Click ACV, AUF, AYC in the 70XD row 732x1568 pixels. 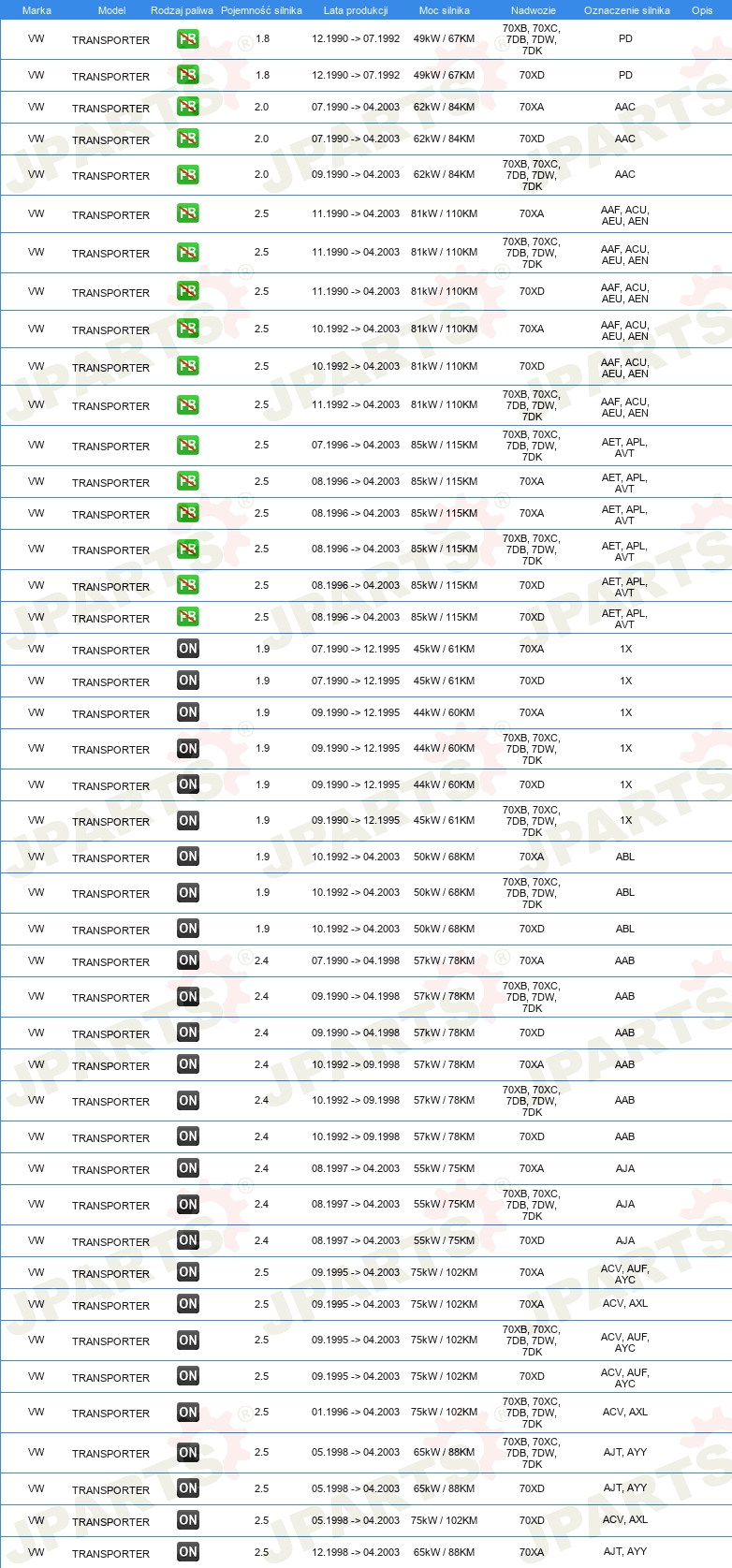pyautogui.click(x=625, y=1378)
